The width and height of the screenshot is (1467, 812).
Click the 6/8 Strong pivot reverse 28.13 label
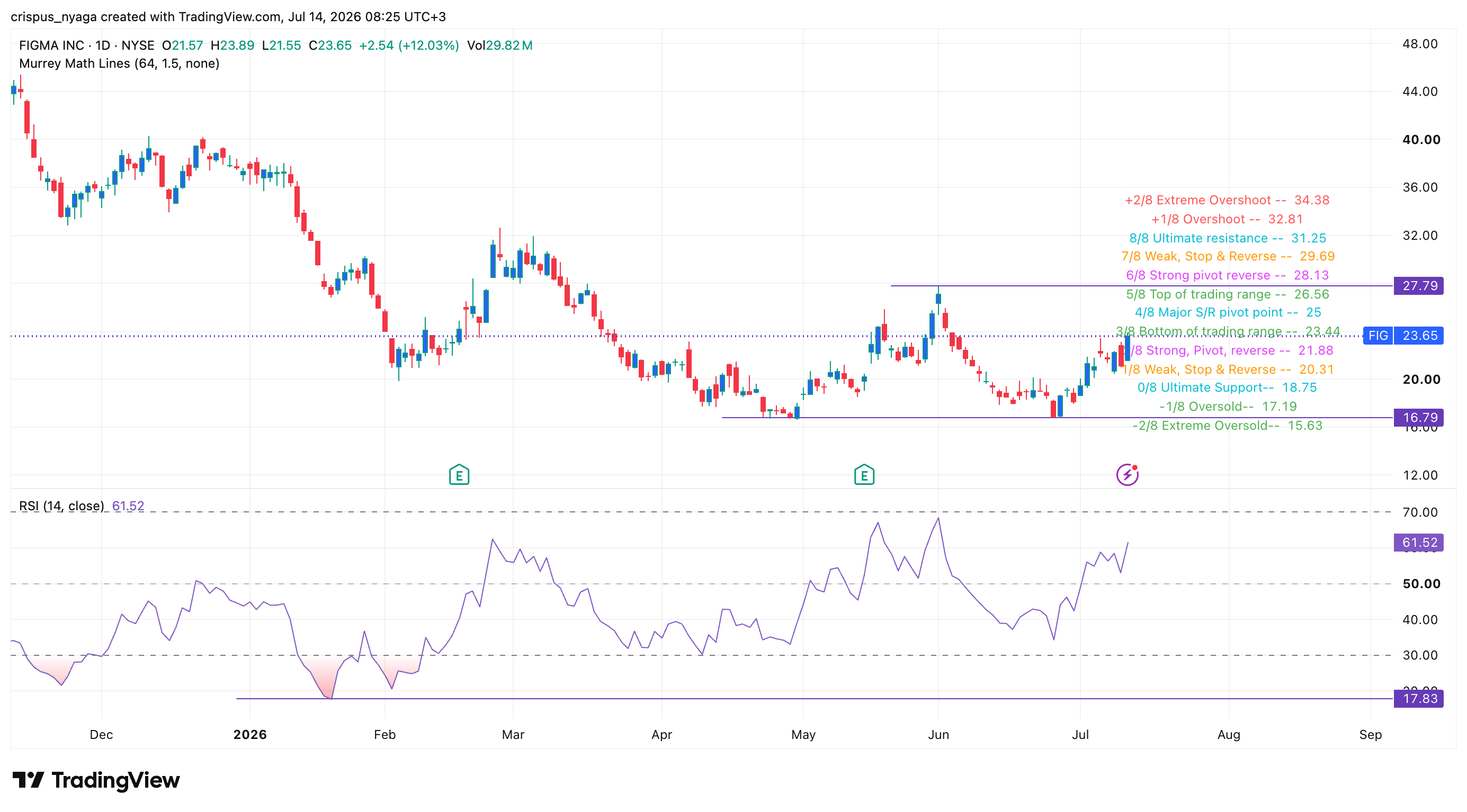click(x=1227, y=275)
